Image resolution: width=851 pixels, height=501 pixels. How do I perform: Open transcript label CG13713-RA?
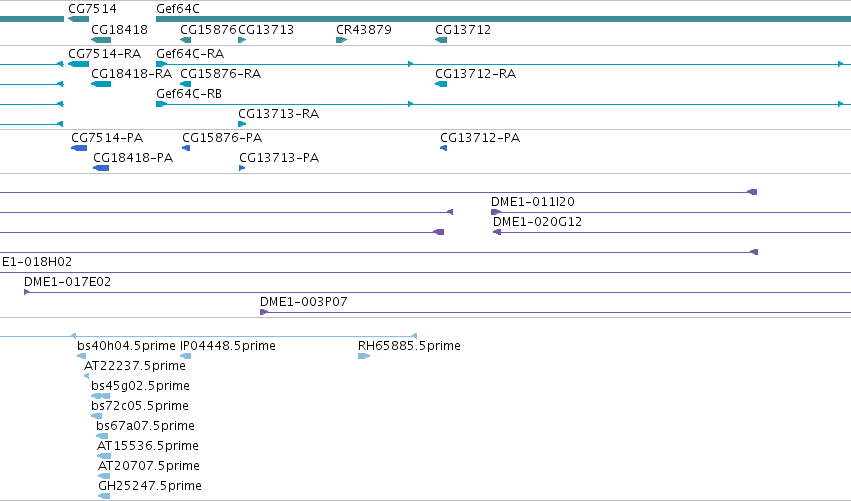(278, 113)
